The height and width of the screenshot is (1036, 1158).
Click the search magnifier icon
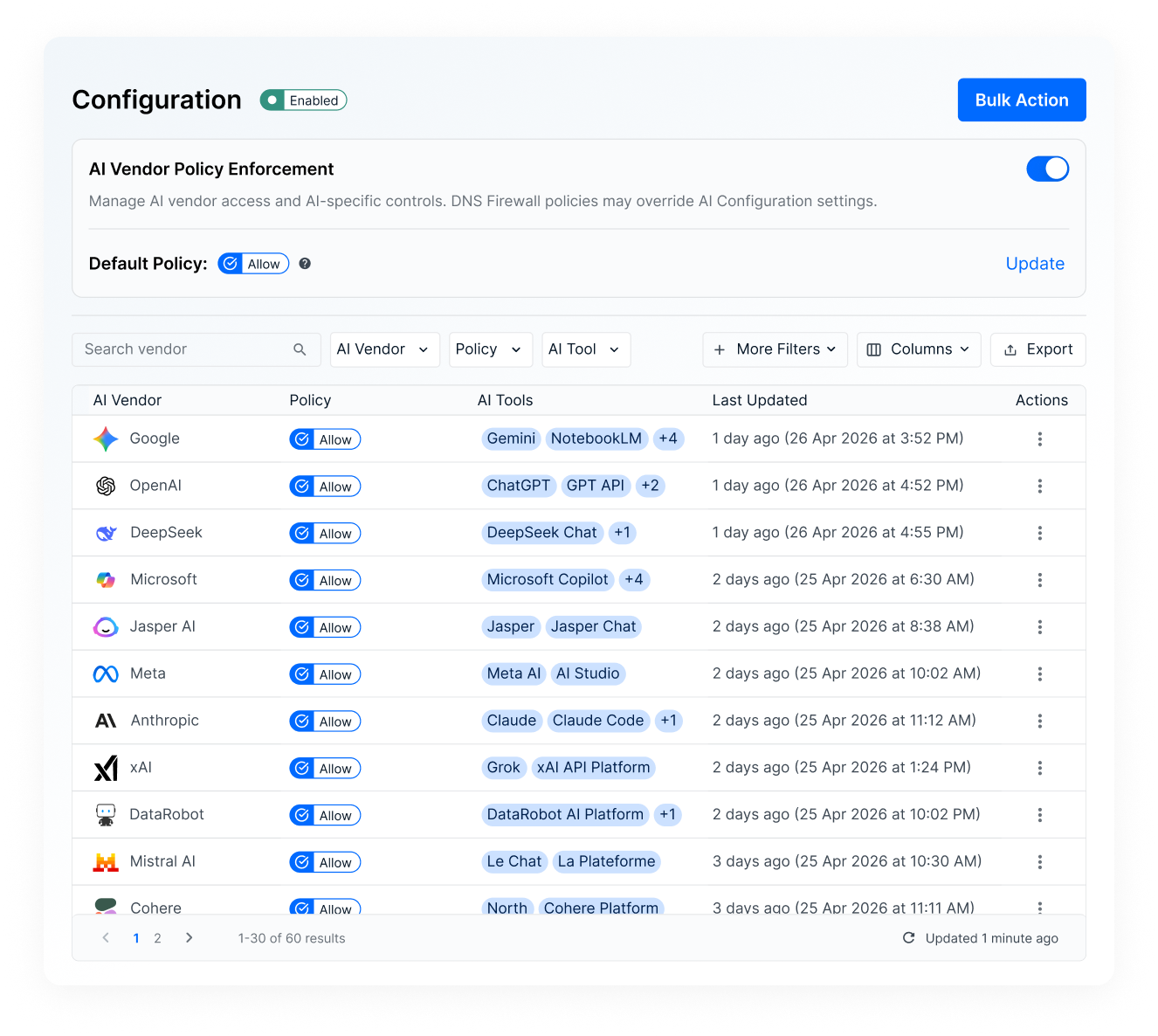(x=300, y=349)
